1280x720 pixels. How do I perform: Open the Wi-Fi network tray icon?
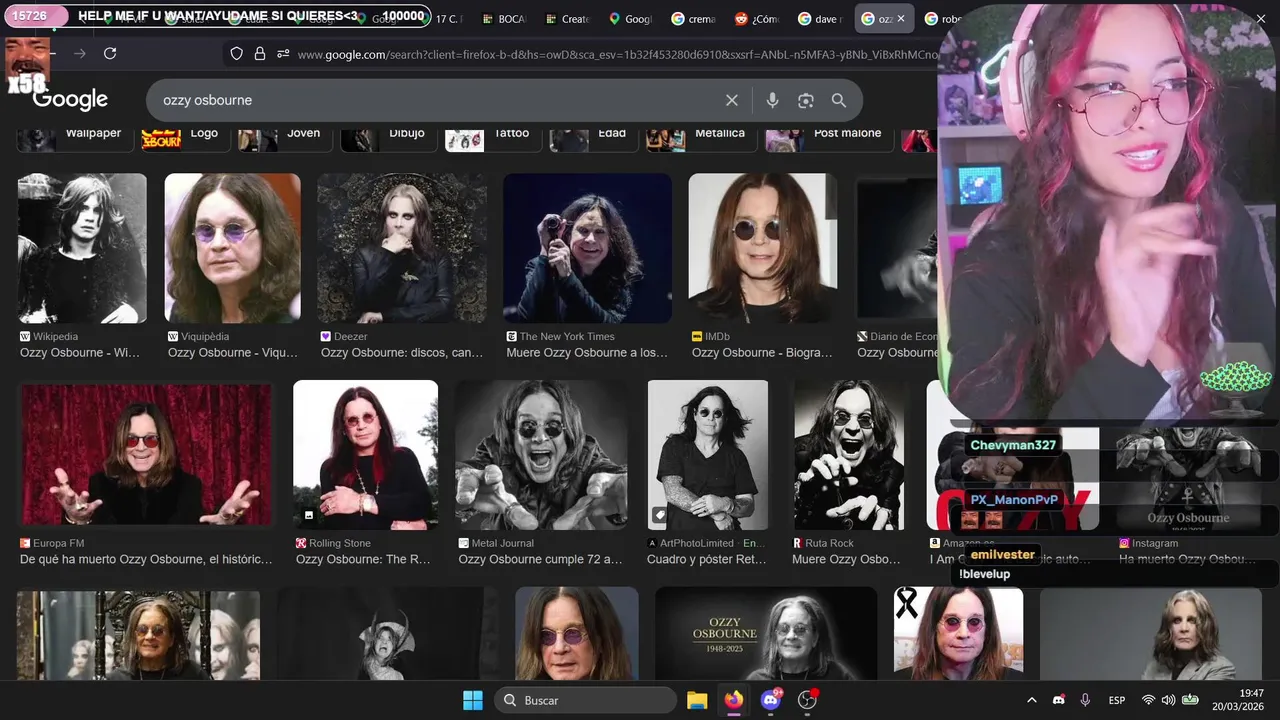1148,700
